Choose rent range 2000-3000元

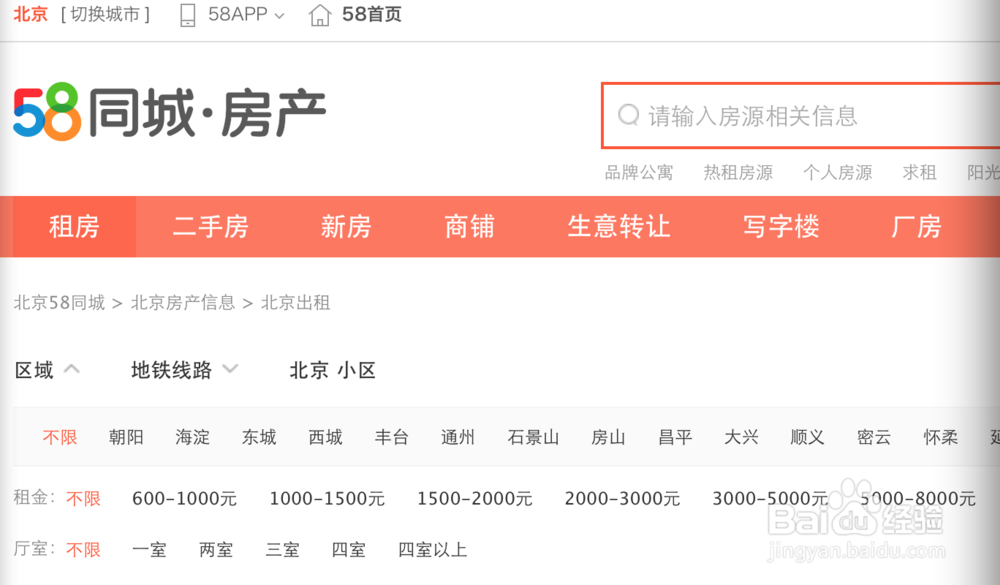(622, 498)
